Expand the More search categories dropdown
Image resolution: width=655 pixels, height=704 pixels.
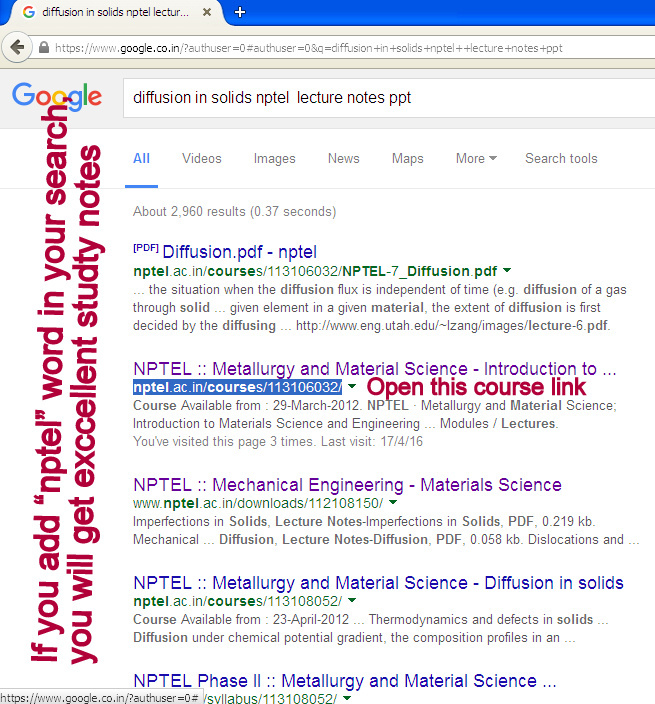click(476, 158)
